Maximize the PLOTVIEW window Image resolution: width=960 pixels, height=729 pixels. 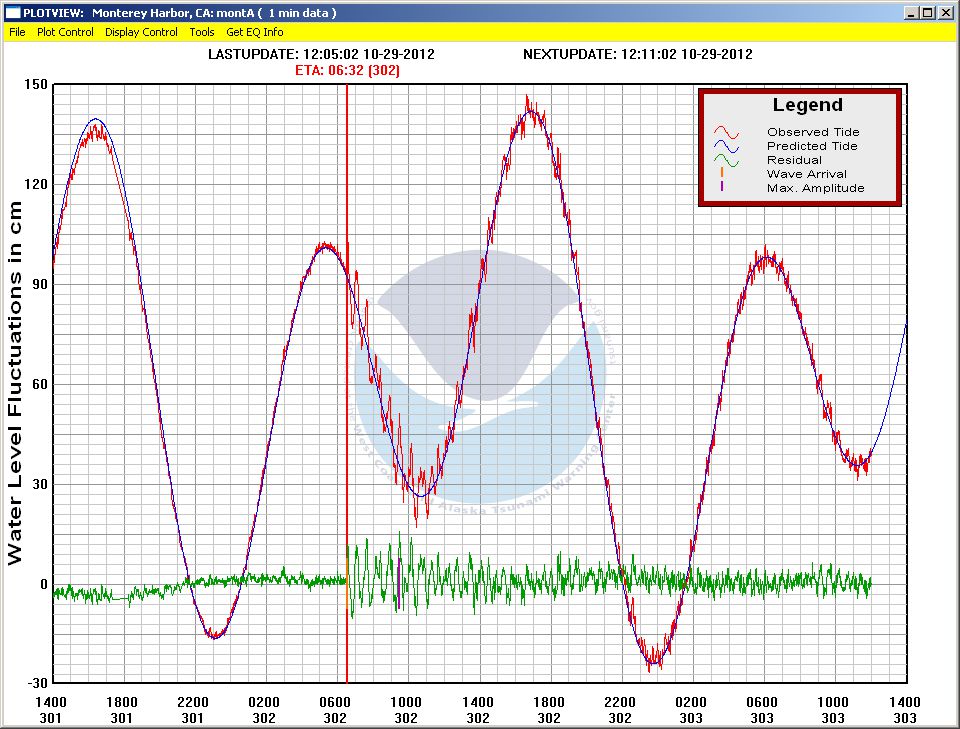(x=928, y=12)
